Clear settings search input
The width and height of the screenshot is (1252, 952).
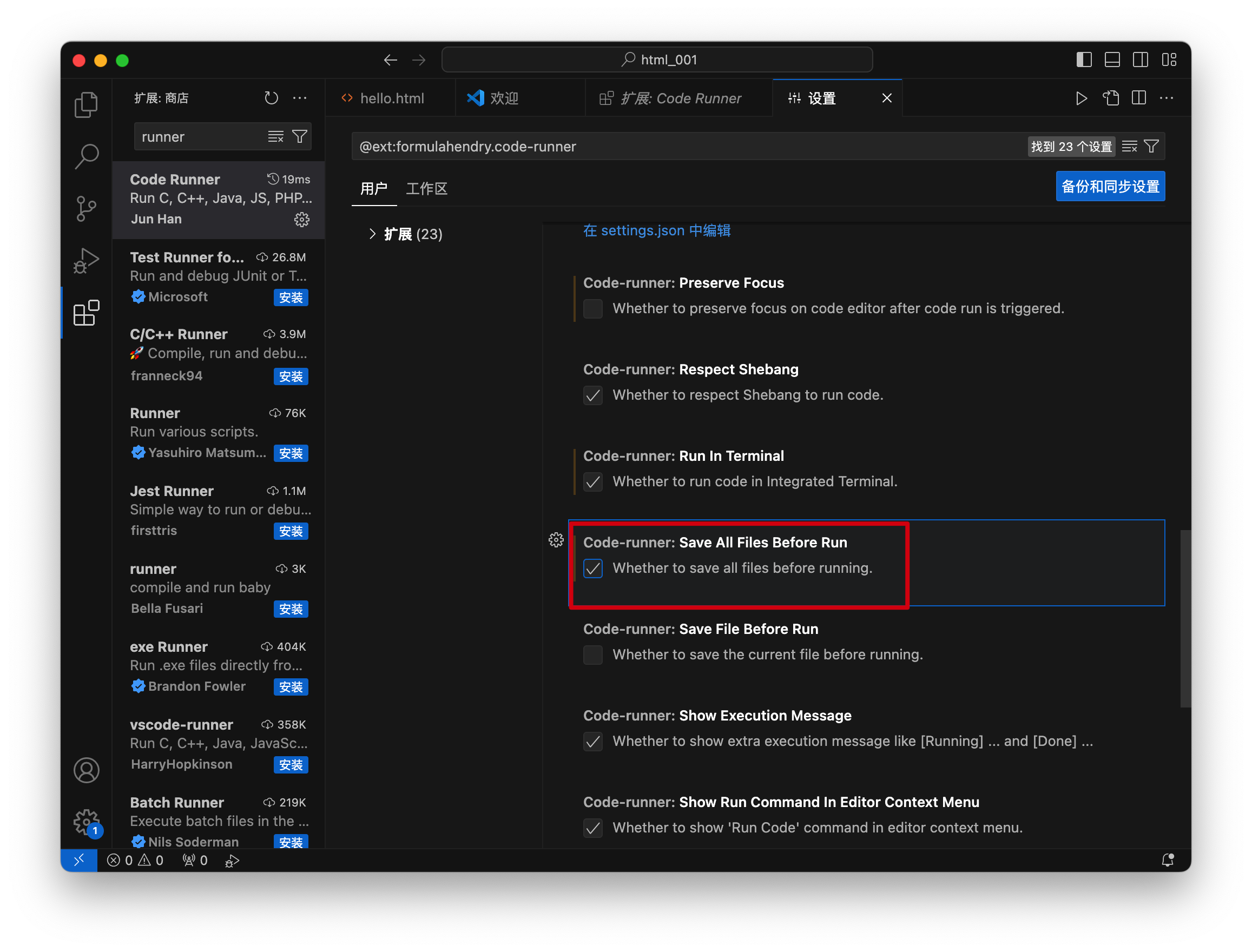pos(1129,147)
